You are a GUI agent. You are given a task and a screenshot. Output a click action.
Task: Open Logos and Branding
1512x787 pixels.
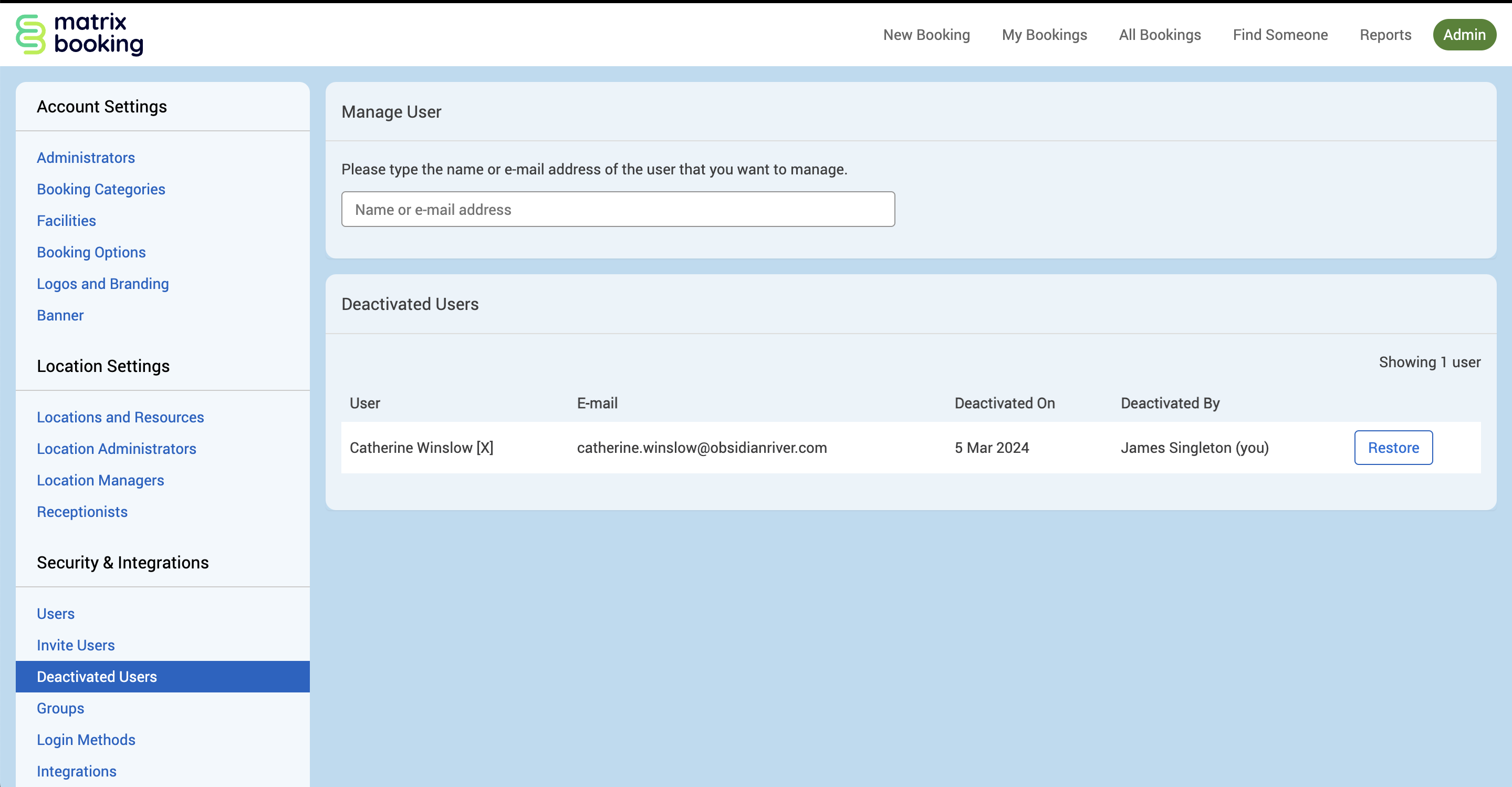click(x=103, y=284)
